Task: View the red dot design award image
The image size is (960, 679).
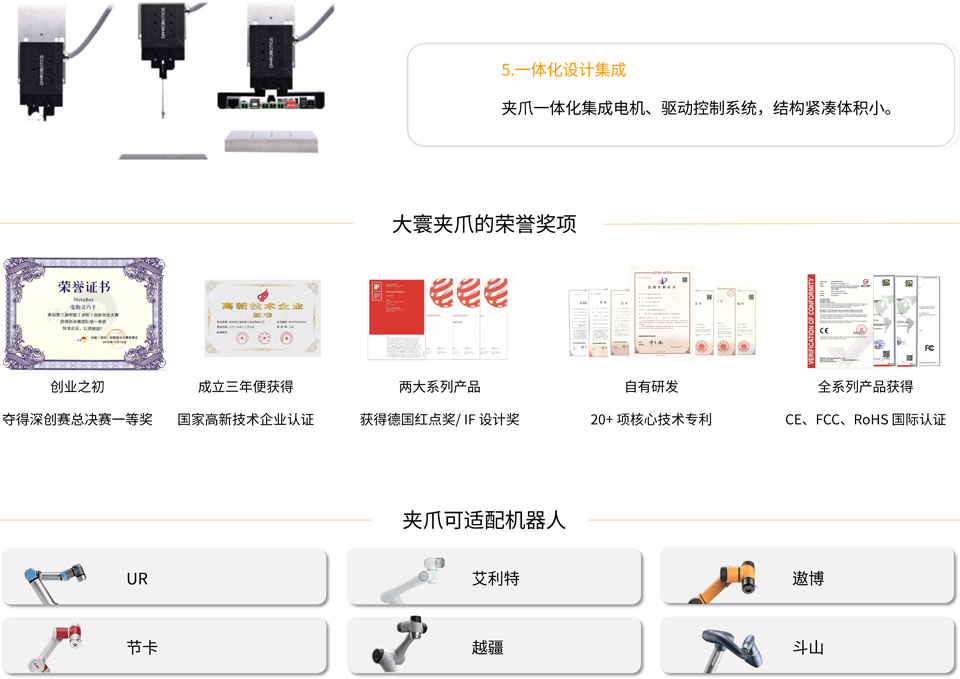Action: (438, 318)
